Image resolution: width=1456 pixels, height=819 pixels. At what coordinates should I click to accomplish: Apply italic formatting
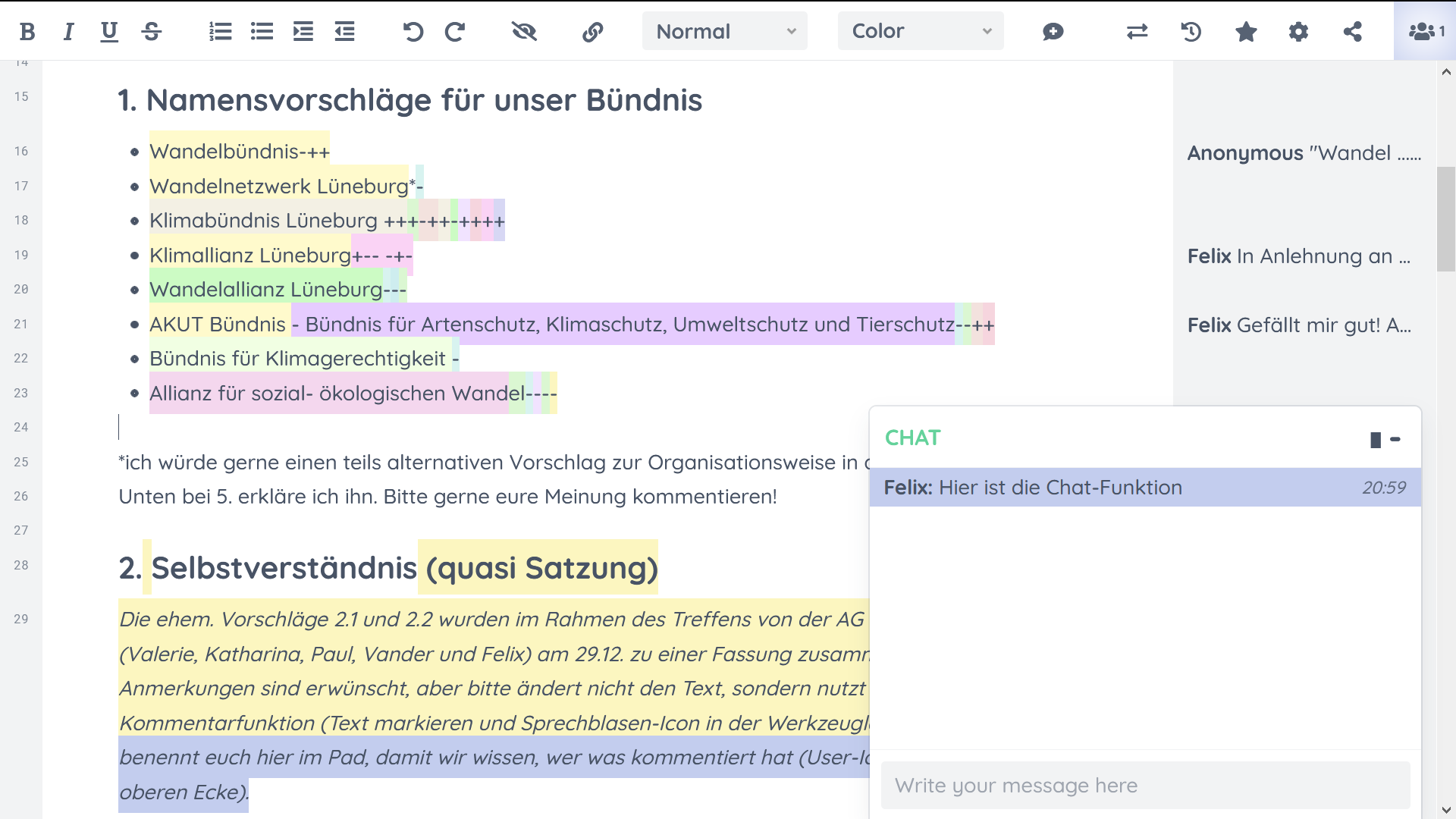coord(68,31)
